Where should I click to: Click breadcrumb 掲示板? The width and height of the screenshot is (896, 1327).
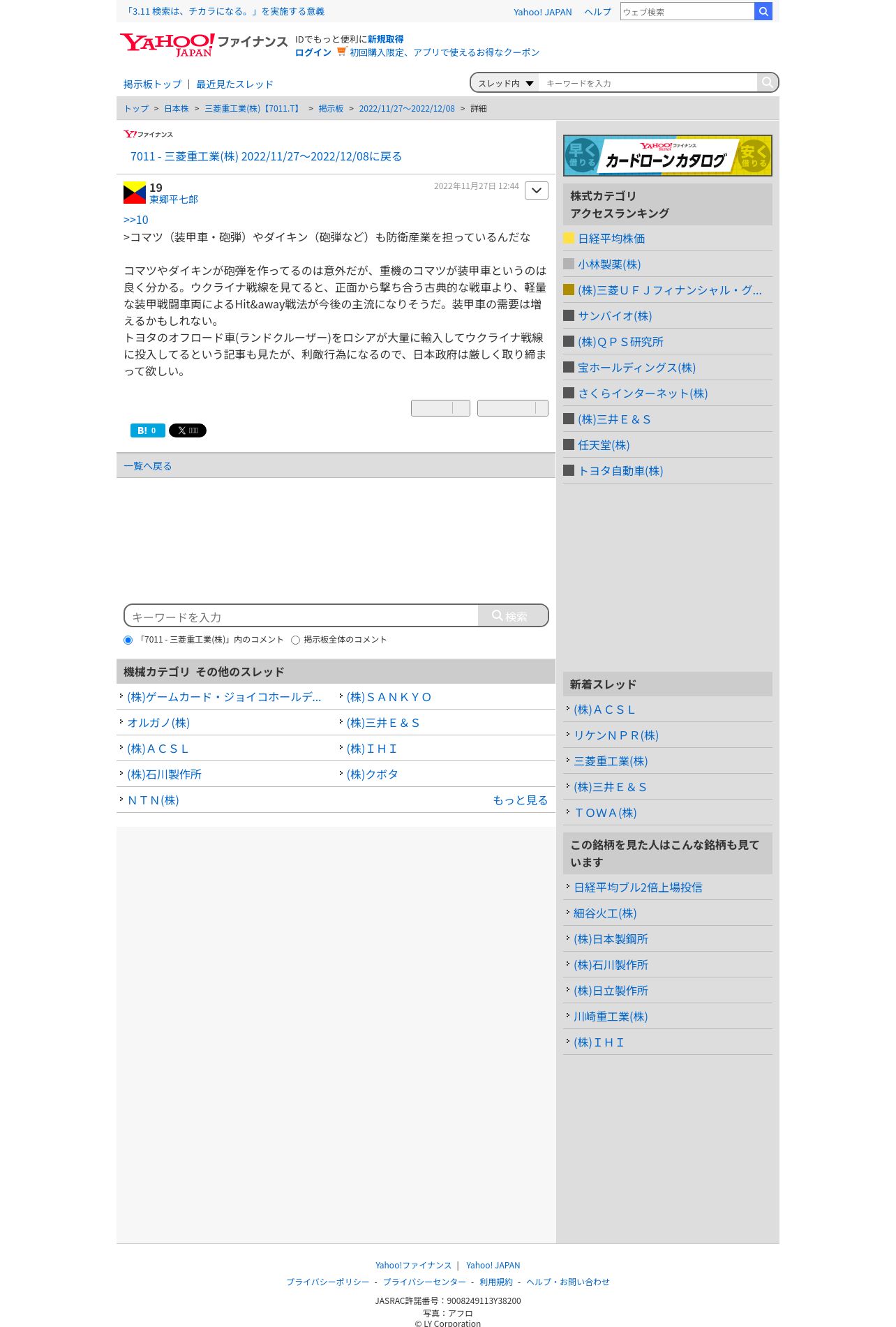coord(331,108)
